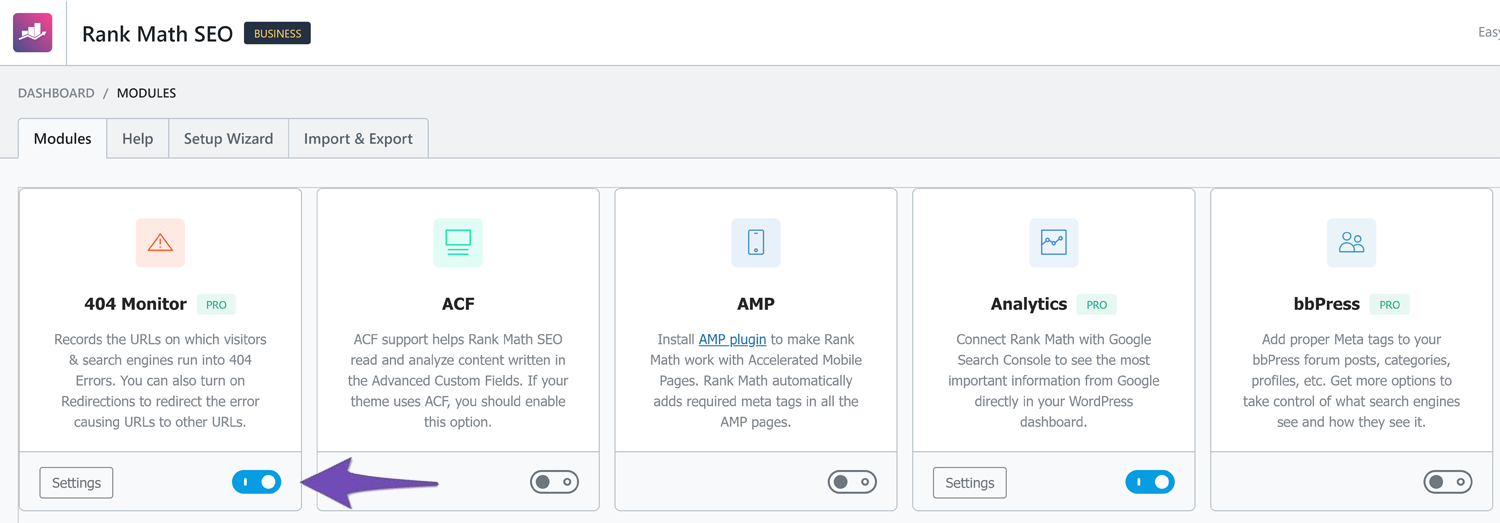1500x523 pixels.
Task: Click the PRO badge beside 404 Monitor
Action: point(216,305)
